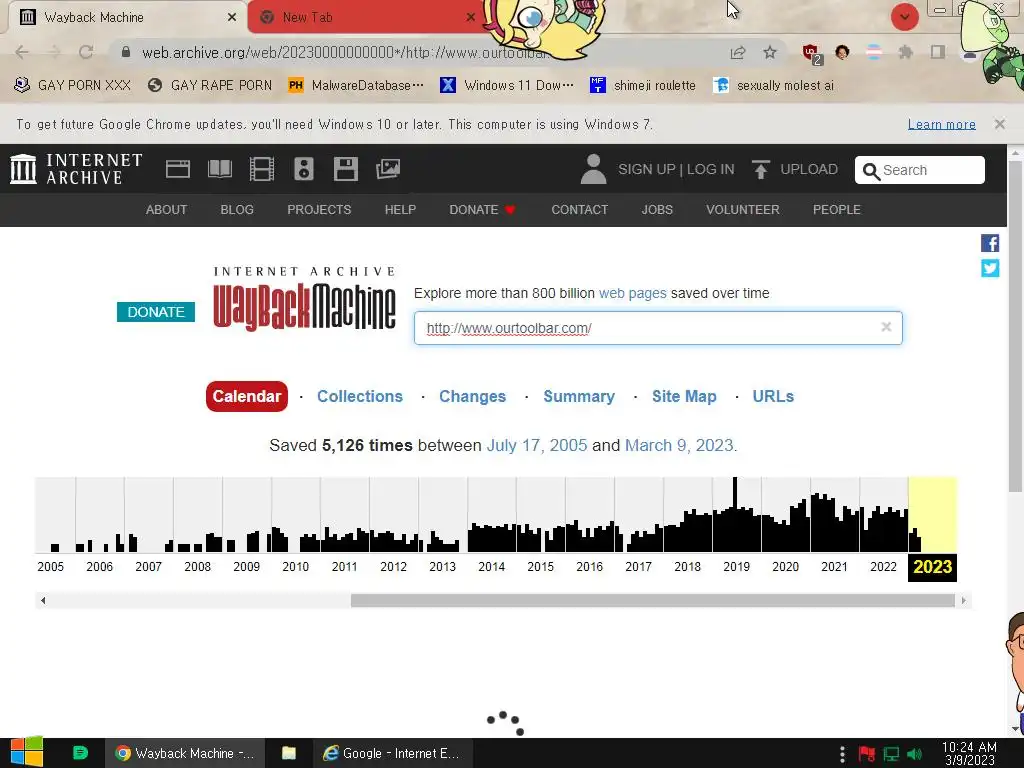Click the share page icon in address bar
This screenshot has height=768, width=1024.
click(738, 52)
